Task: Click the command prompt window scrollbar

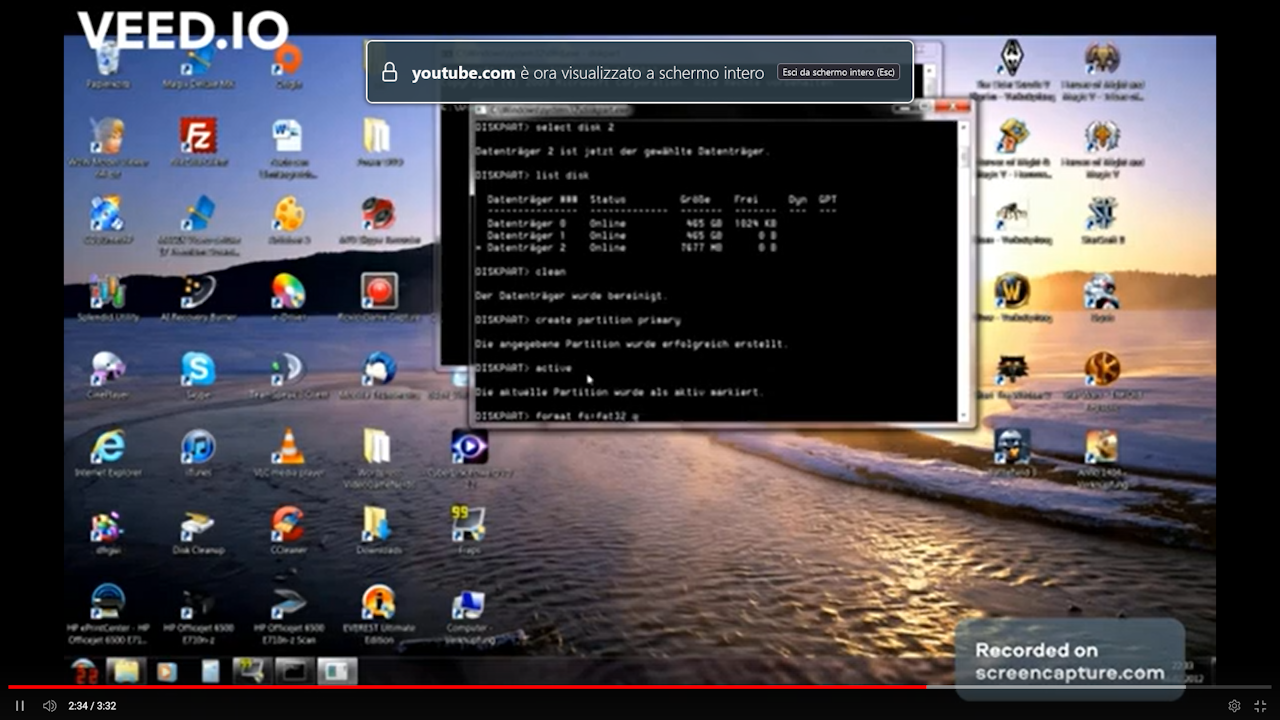Action: pos(965,270)
